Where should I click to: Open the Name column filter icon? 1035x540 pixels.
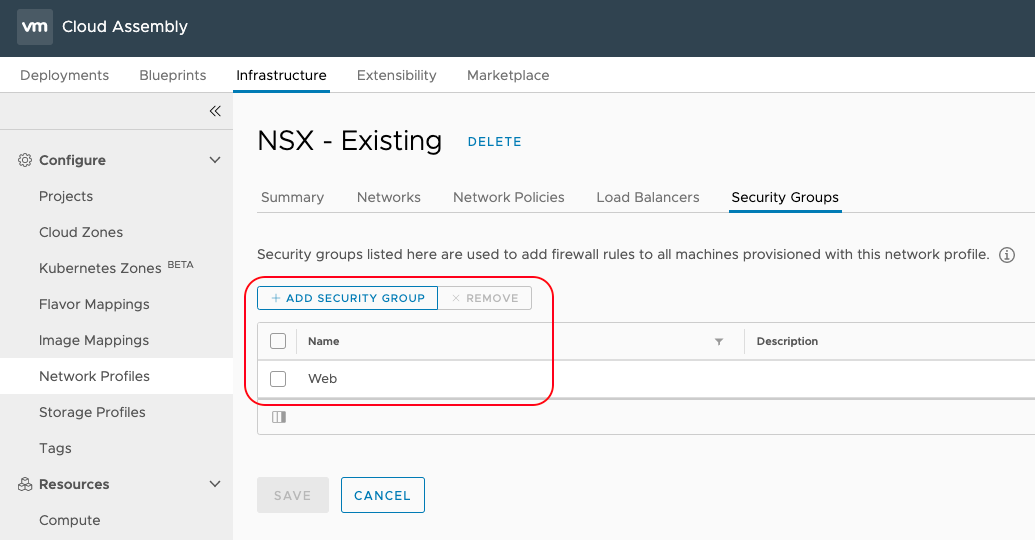tap(719, 341)
